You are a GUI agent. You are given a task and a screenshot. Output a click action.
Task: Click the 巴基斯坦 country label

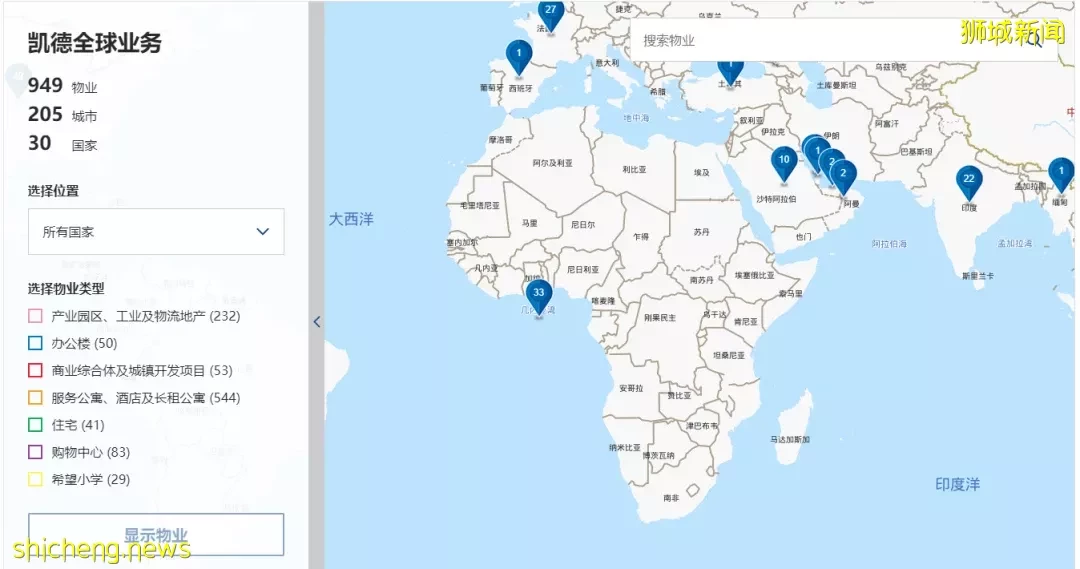click(916, 152)
